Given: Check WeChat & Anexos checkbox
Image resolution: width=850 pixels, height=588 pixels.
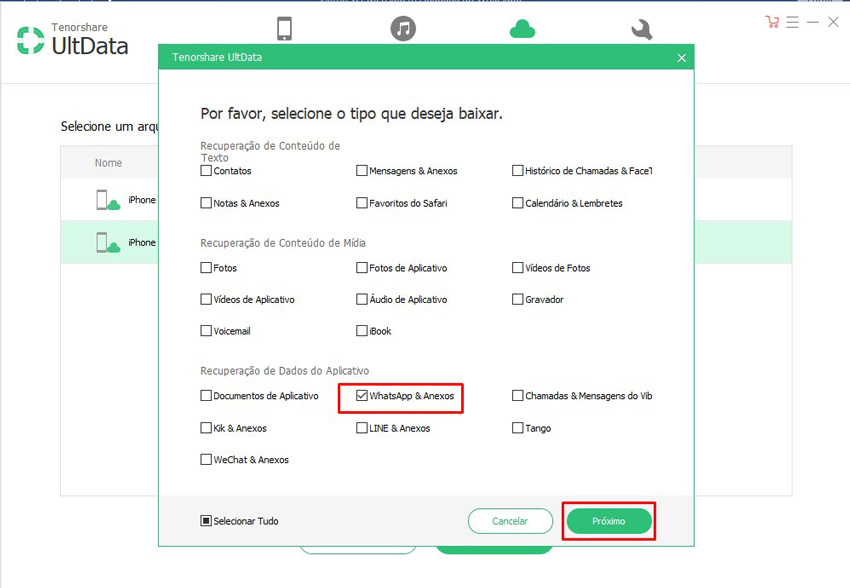Looking at the screenshot, I should 206,460.
